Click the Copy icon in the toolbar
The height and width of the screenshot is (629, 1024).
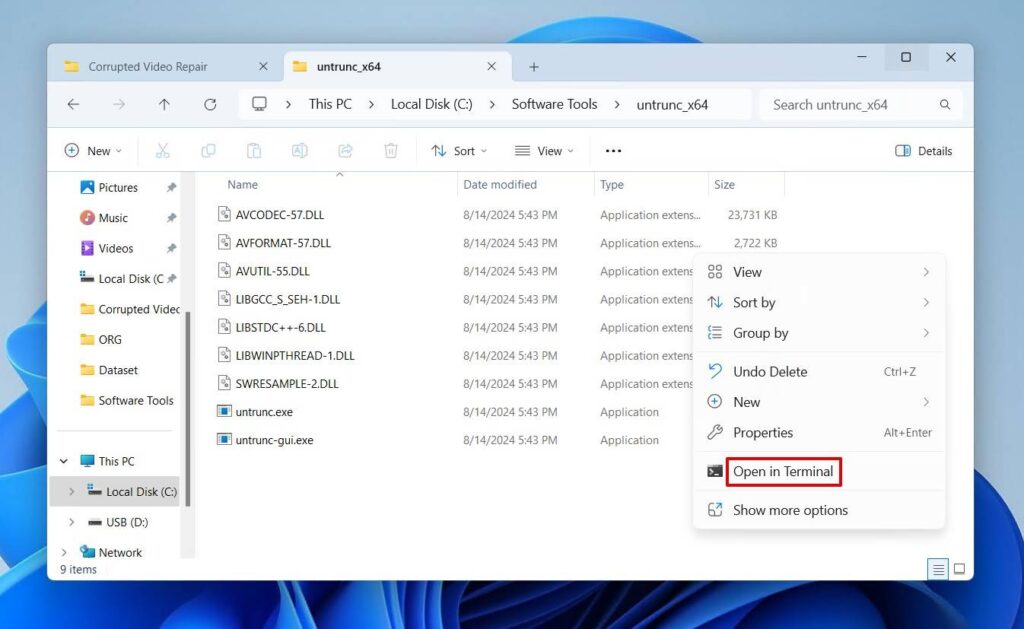click(208, 150)
